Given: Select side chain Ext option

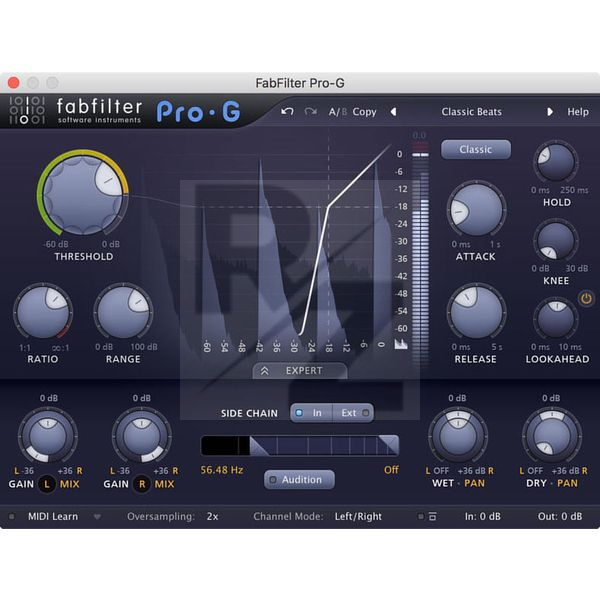Looking at the screenshot, I should pos(354,413).
